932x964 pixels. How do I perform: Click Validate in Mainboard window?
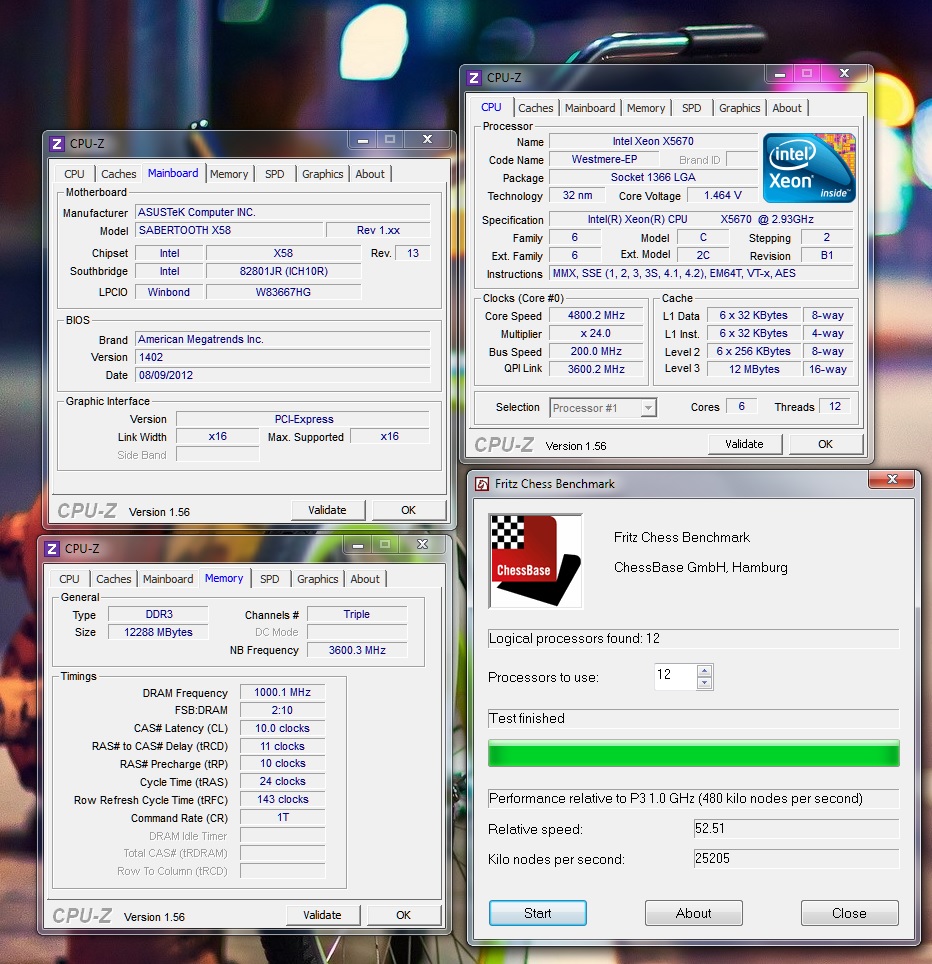click(327, 510)
